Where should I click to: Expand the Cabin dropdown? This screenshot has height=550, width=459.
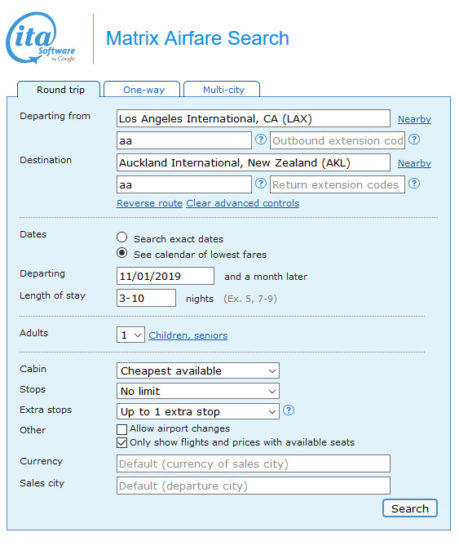pos(198,371)
